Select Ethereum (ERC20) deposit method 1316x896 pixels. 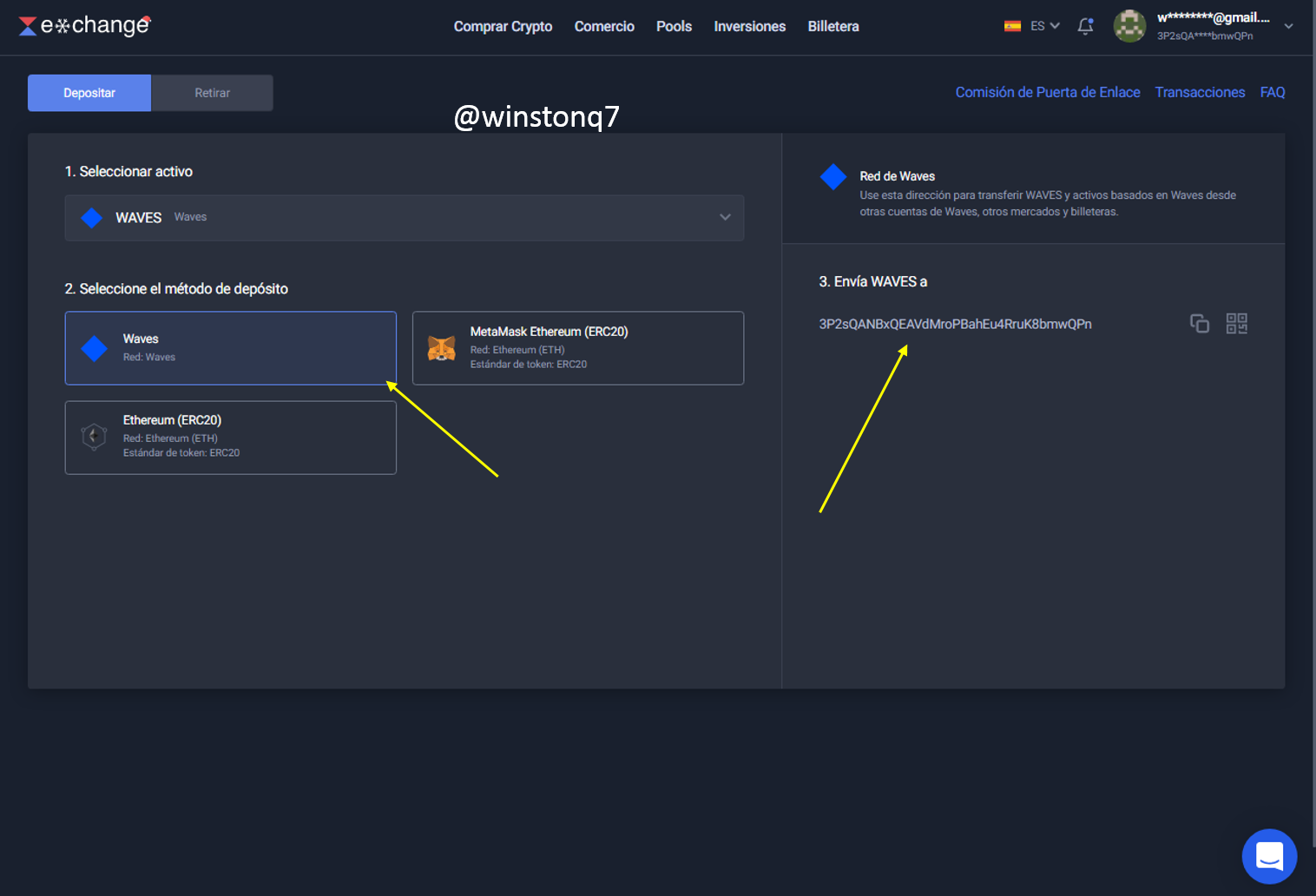(231, 438)
